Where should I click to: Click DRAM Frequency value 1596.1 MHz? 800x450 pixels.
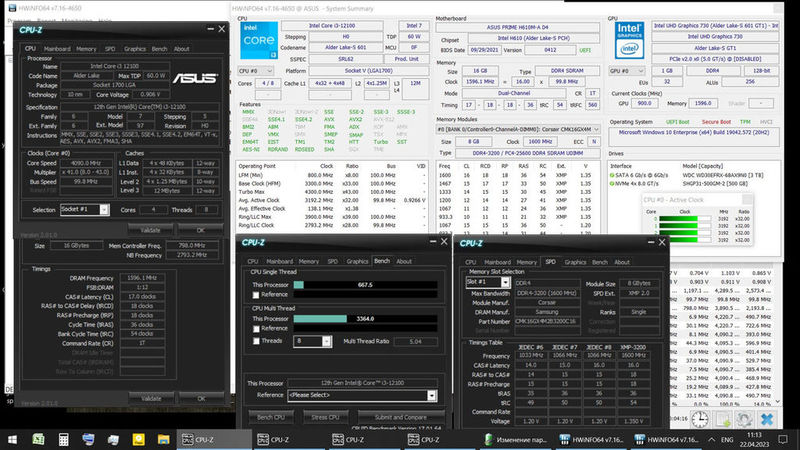[x=142, y=278]
